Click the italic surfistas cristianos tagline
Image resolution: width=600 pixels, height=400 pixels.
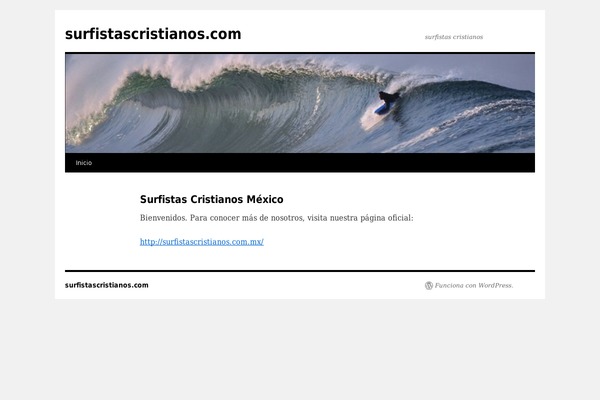click(454, 37)
